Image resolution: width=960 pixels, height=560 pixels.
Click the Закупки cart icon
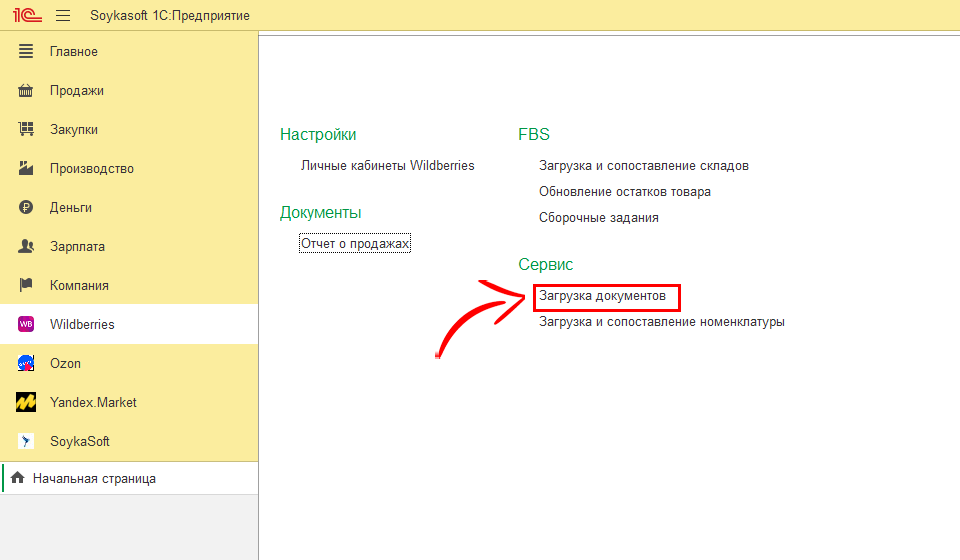(27, 129)
